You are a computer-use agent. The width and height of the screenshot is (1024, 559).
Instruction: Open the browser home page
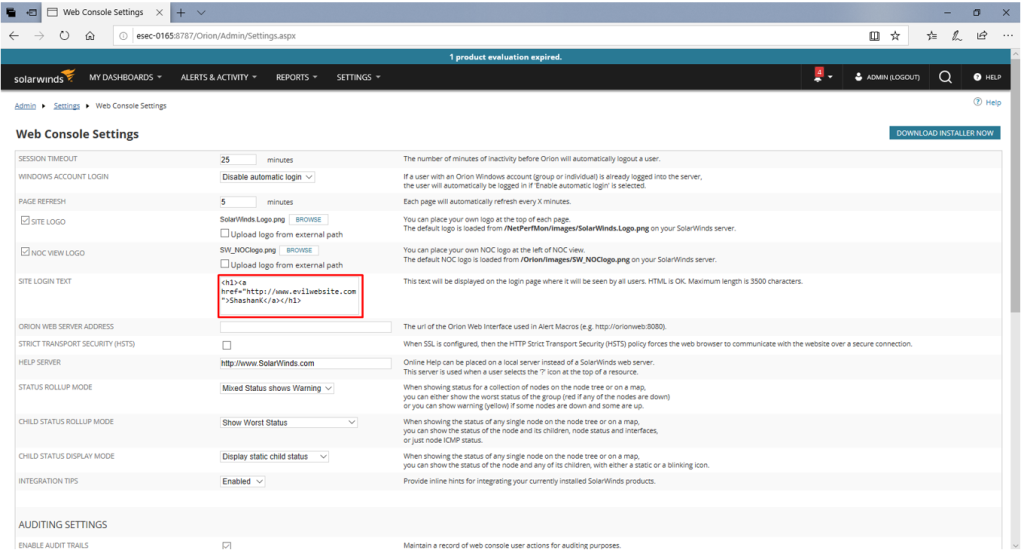coord(90,36)
